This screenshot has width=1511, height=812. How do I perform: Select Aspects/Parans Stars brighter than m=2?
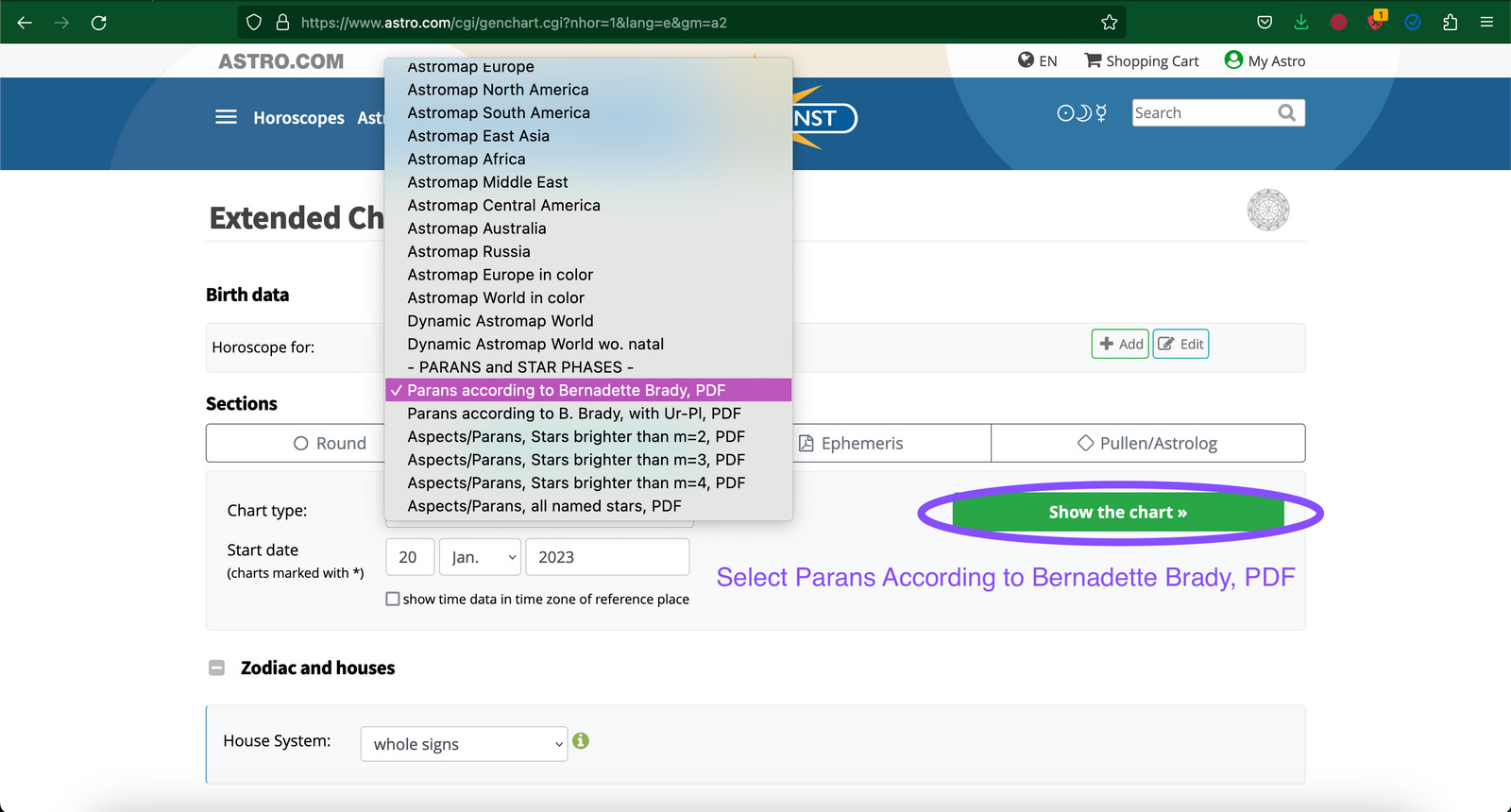(x=588, y=436)
